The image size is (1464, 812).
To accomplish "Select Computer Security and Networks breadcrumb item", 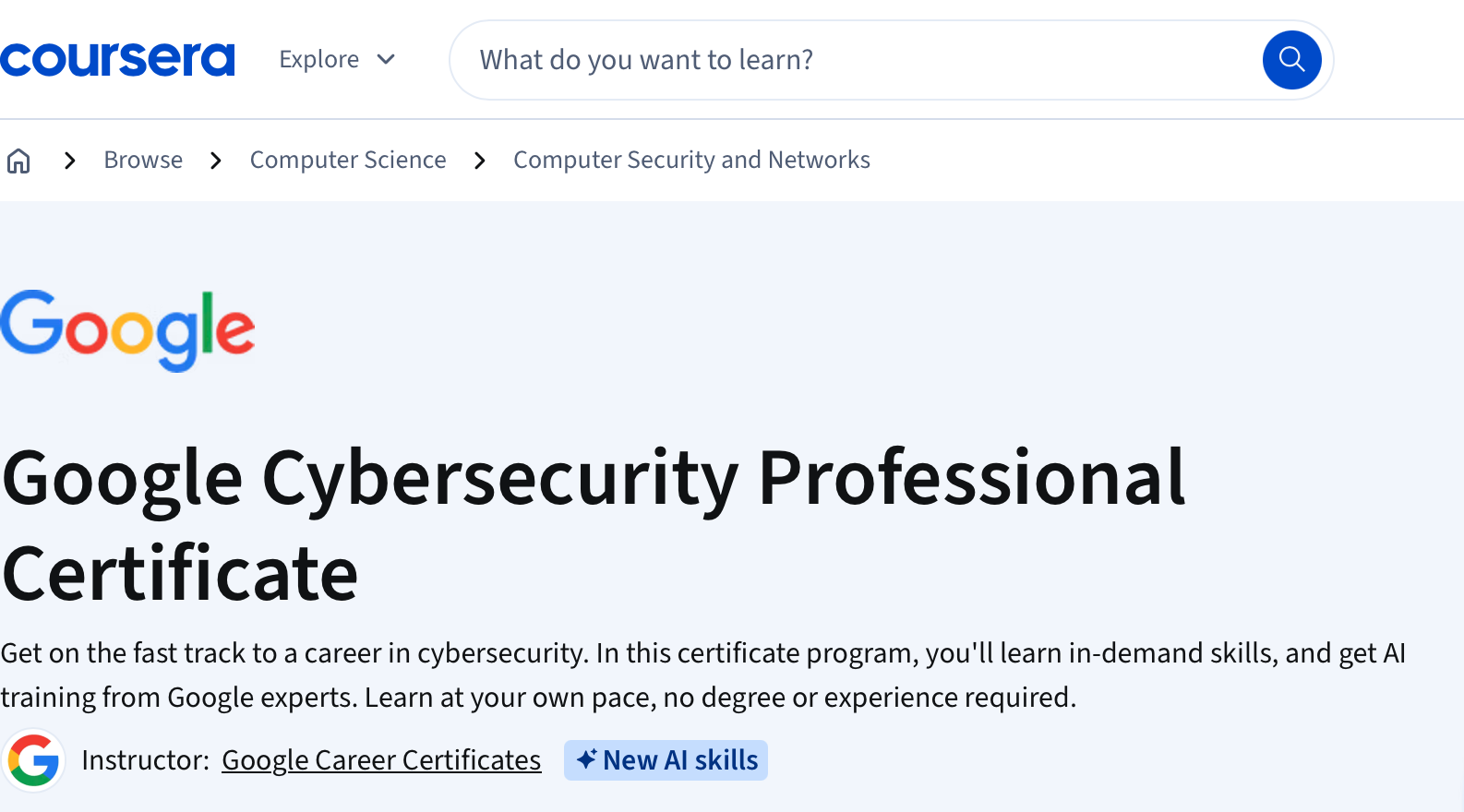I will click(691, 160).
